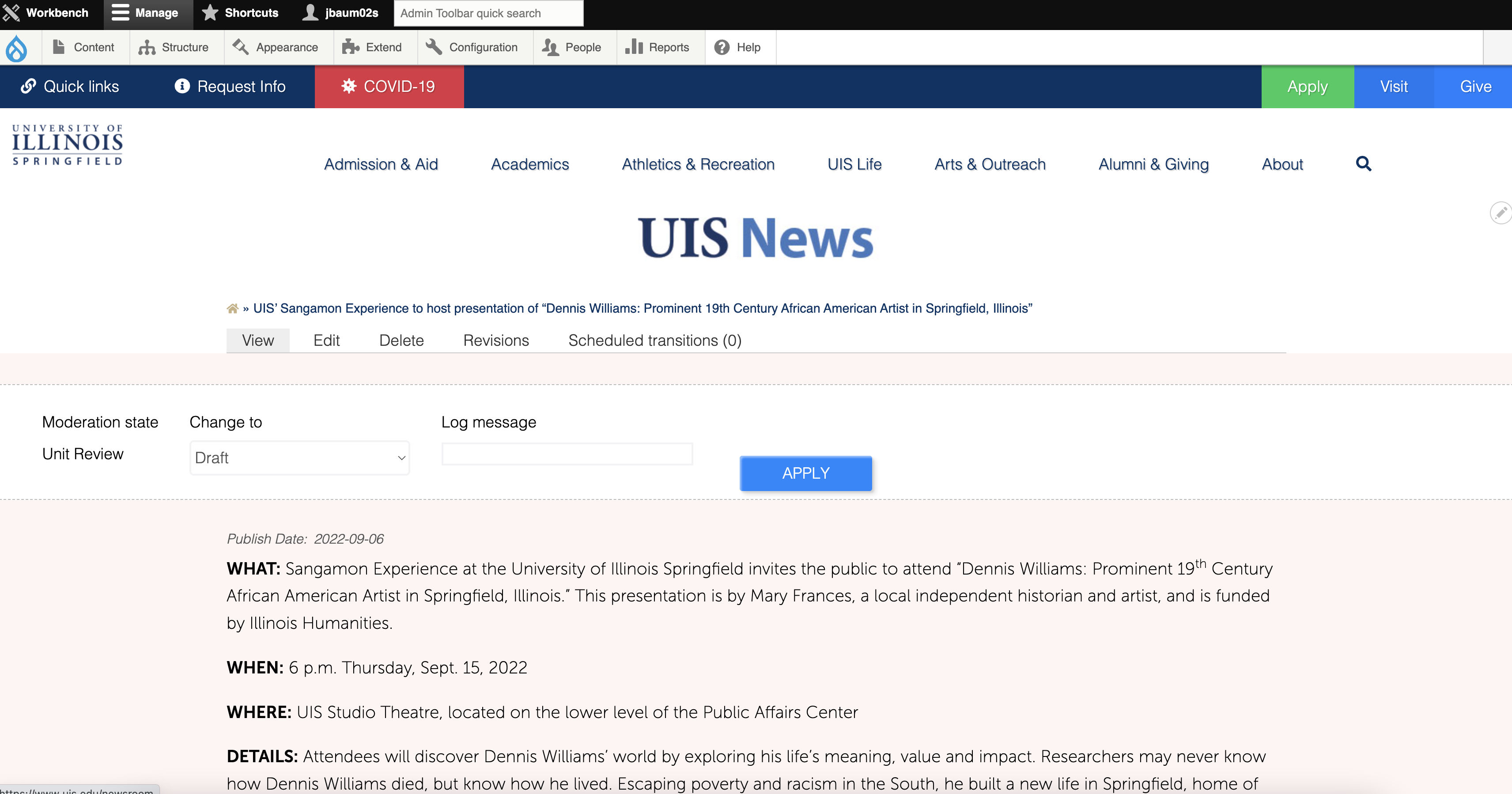Expand the Change to Draft dropdown
Screen dimensions: 1512x794
299,458
